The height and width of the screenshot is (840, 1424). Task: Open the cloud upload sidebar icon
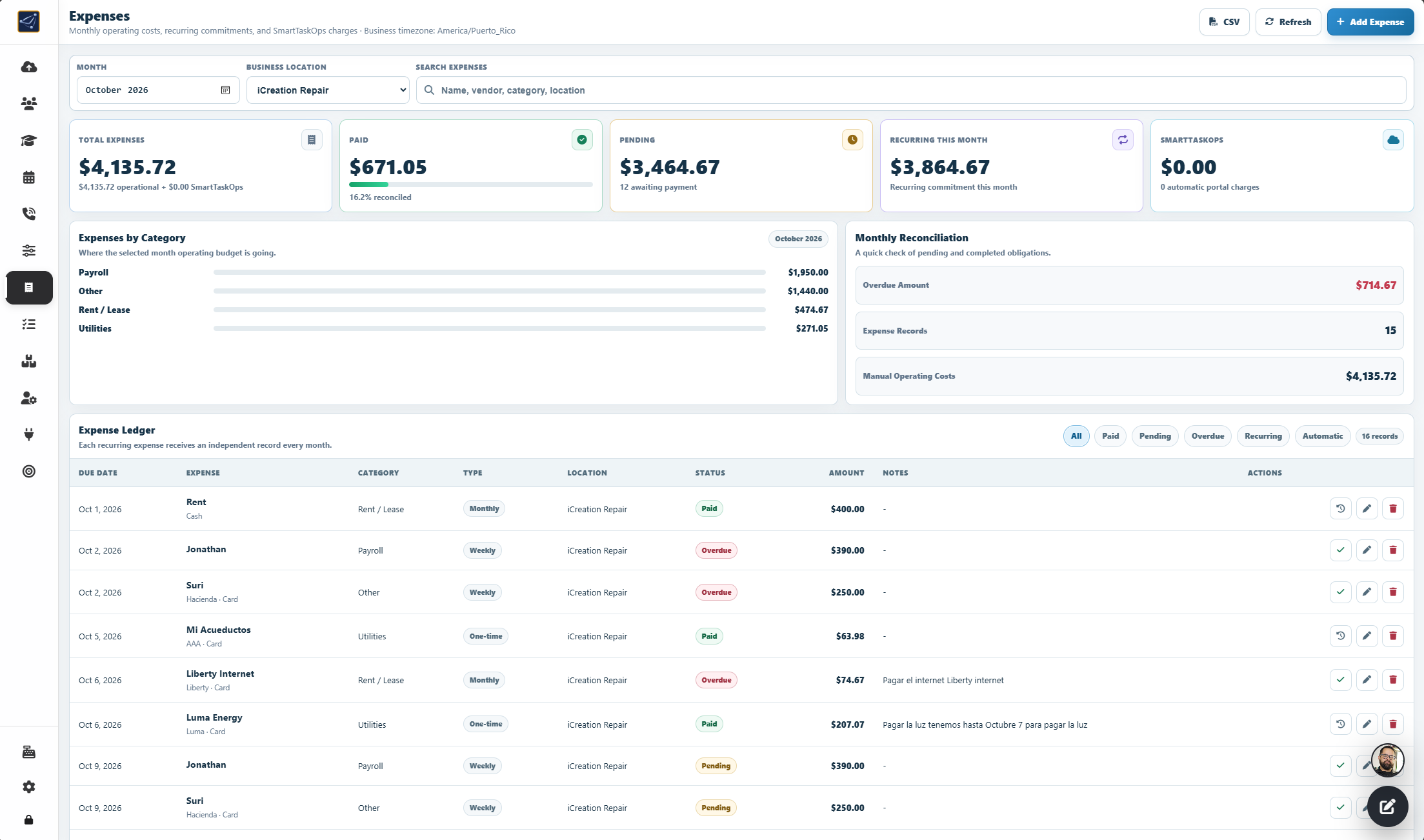pos(29,67)
